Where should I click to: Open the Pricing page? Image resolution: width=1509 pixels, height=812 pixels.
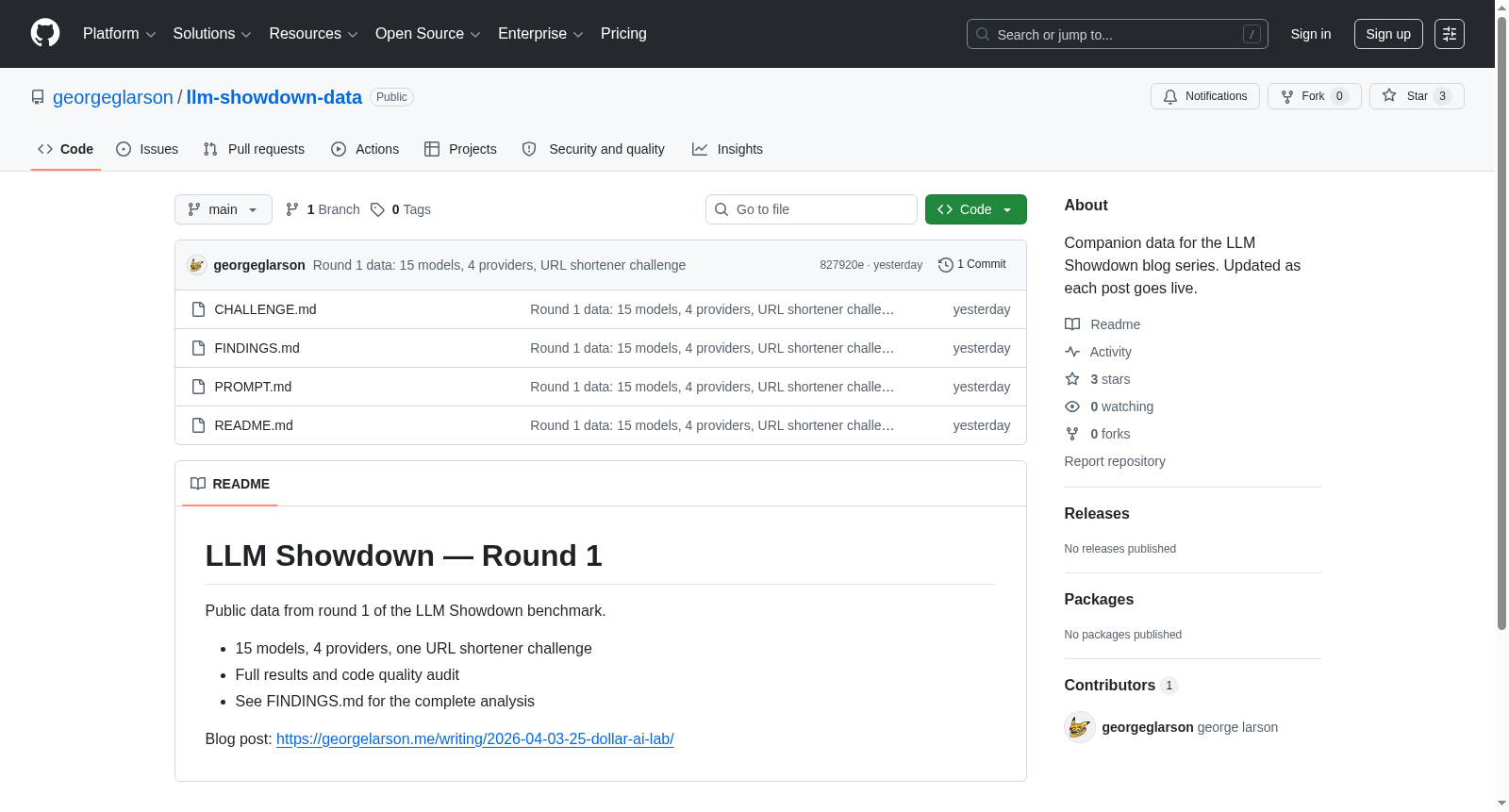623,34
